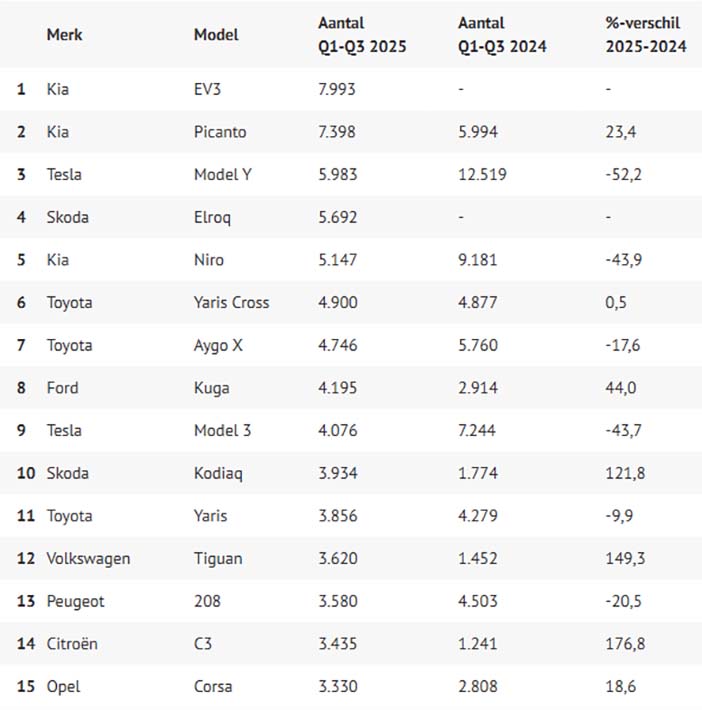Select the Opel Corsa model cell
The image size is (702, 711).
[213, 687]
